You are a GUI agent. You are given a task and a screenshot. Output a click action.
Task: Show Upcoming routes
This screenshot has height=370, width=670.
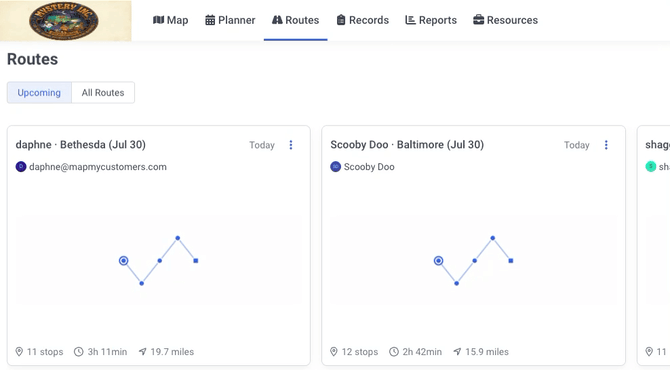coord(39,93)
